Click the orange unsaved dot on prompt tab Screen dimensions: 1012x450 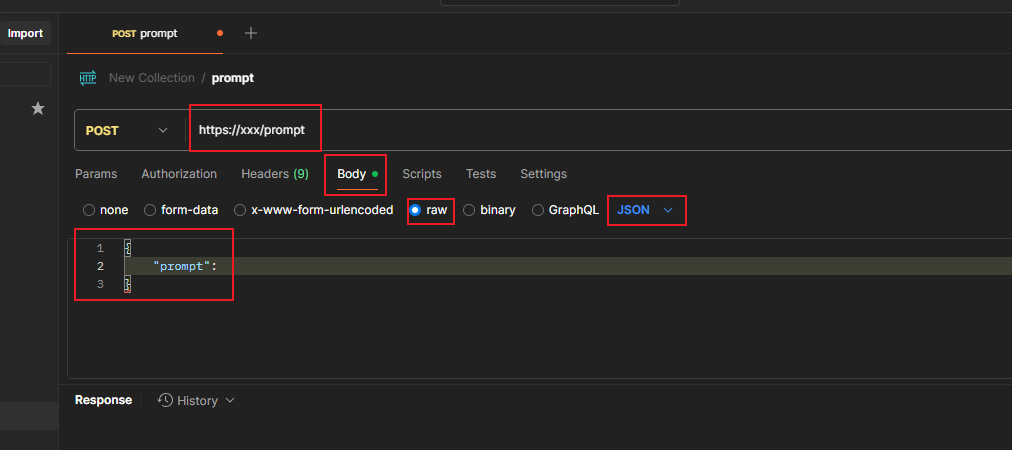[x=220, y=33]
